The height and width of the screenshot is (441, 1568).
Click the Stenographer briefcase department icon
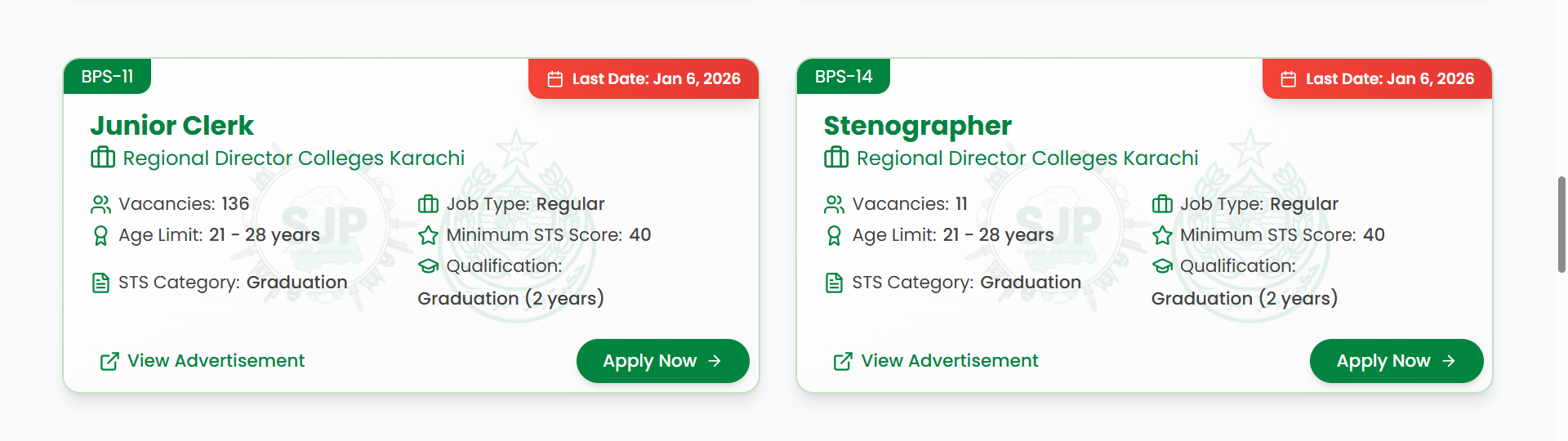point(836,157)
